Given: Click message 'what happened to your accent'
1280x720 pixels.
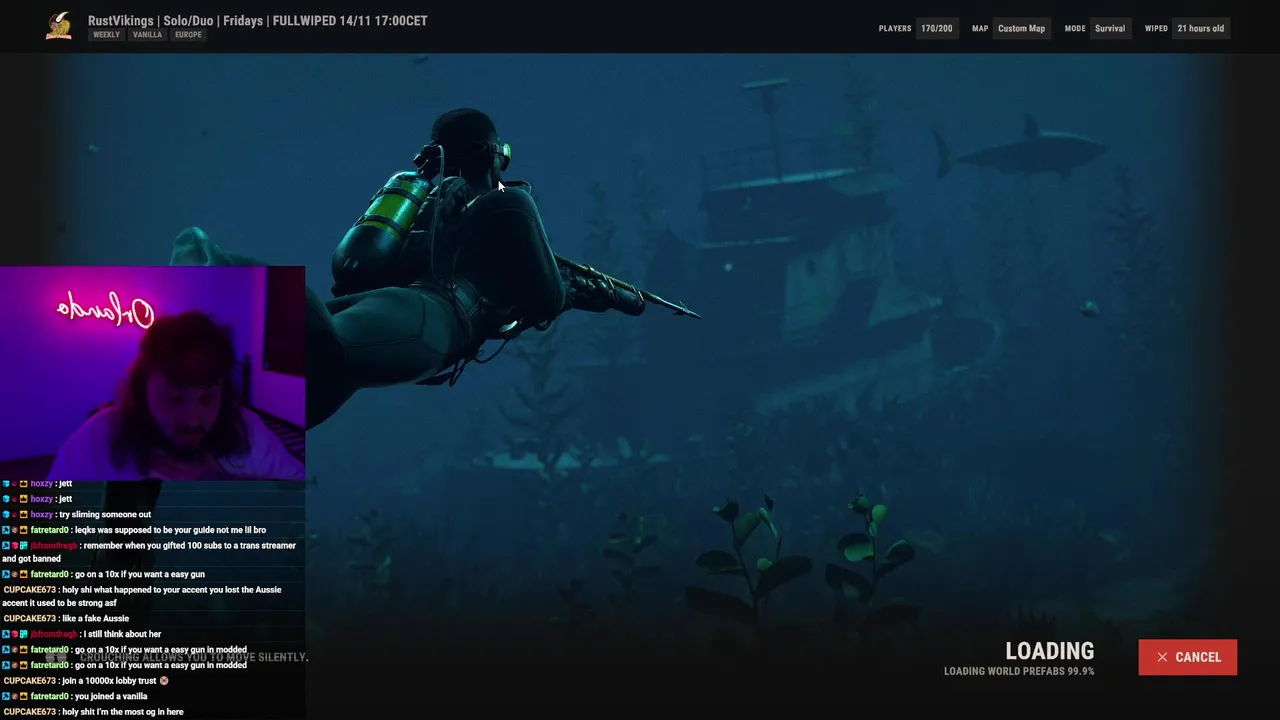Looking at the screenshot, I should [x=143, y=596].
